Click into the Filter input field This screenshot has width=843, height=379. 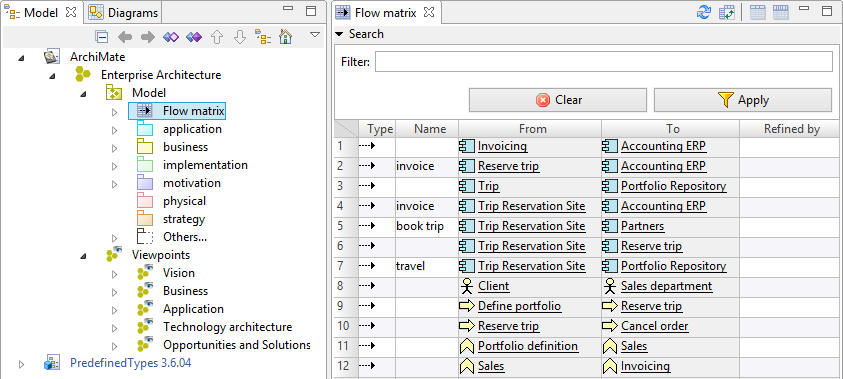(604, 62)
